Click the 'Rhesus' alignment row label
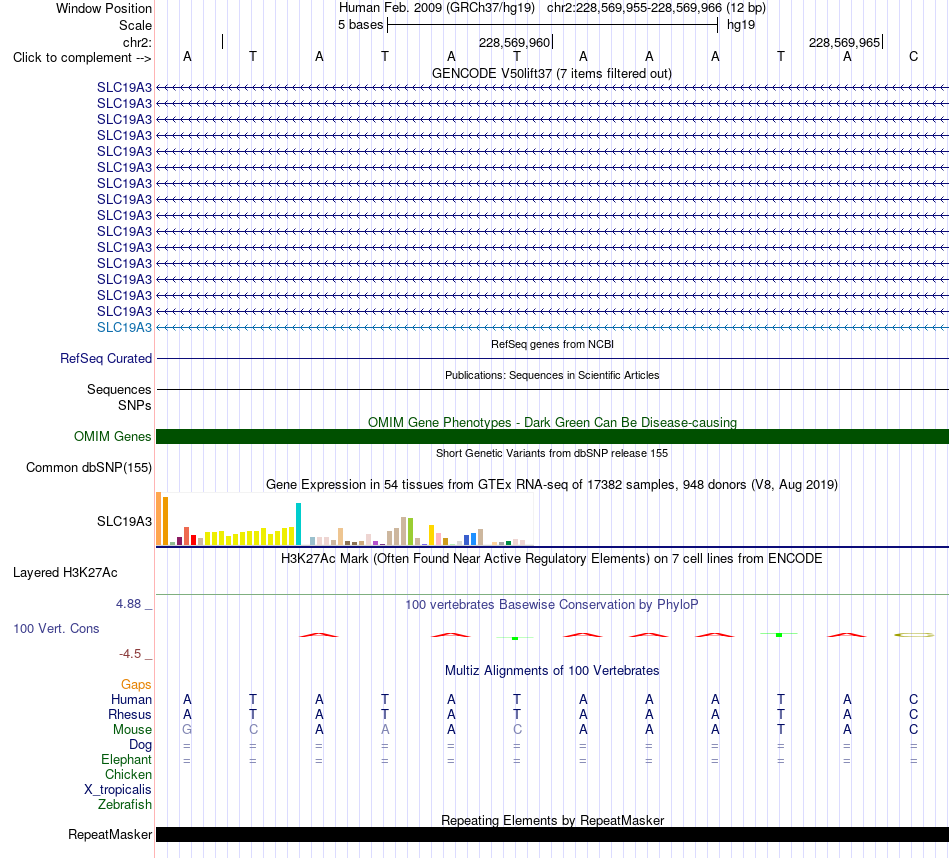The height and width of the screenshot is (858, 950). click(x=130, y=714)
